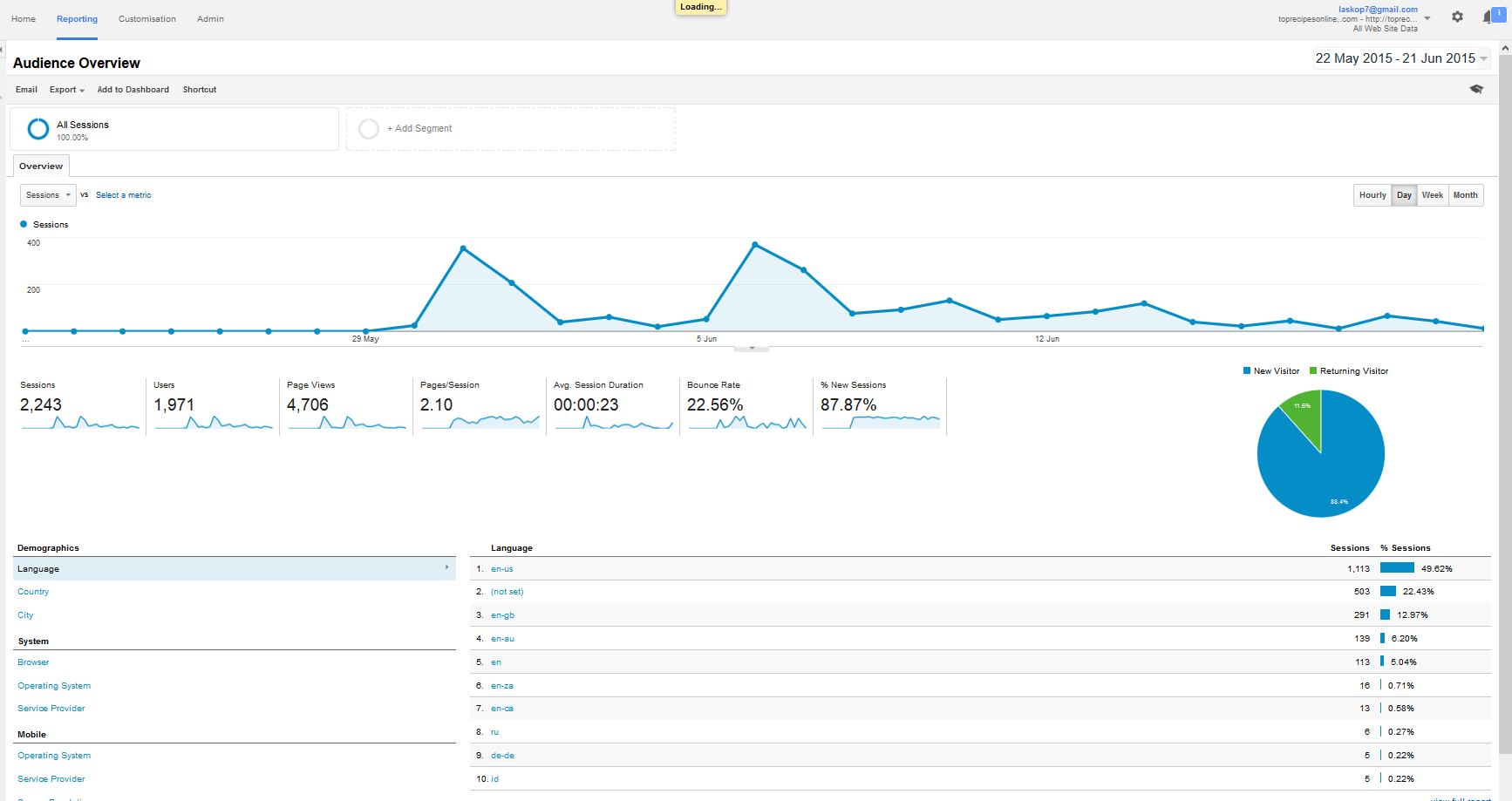Click the 2,243 Sessions value
Viewport: 1512px width, 801px height.
click(41, 404)
